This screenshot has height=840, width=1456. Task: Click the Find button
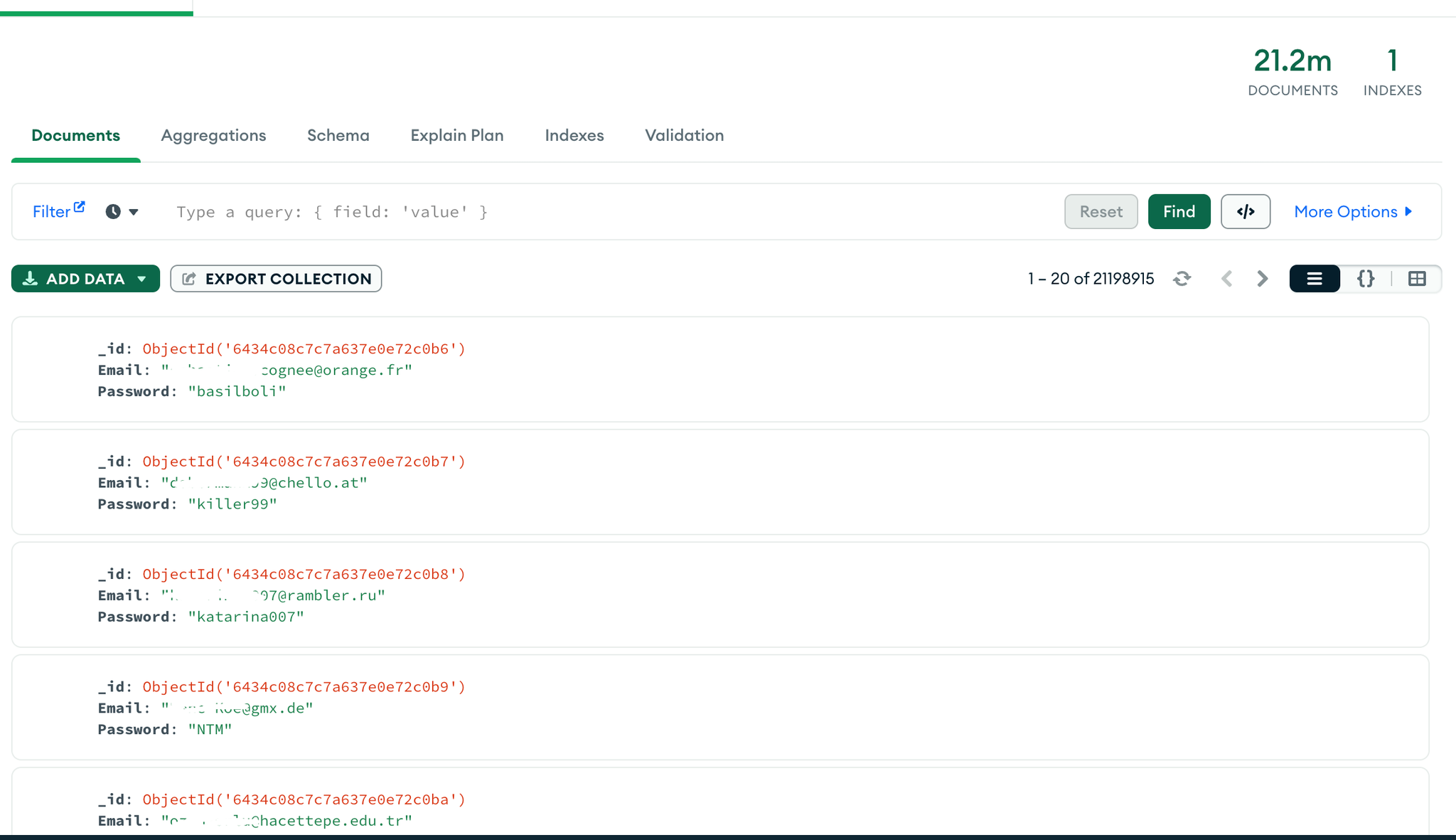click(x=1179, y=211)
